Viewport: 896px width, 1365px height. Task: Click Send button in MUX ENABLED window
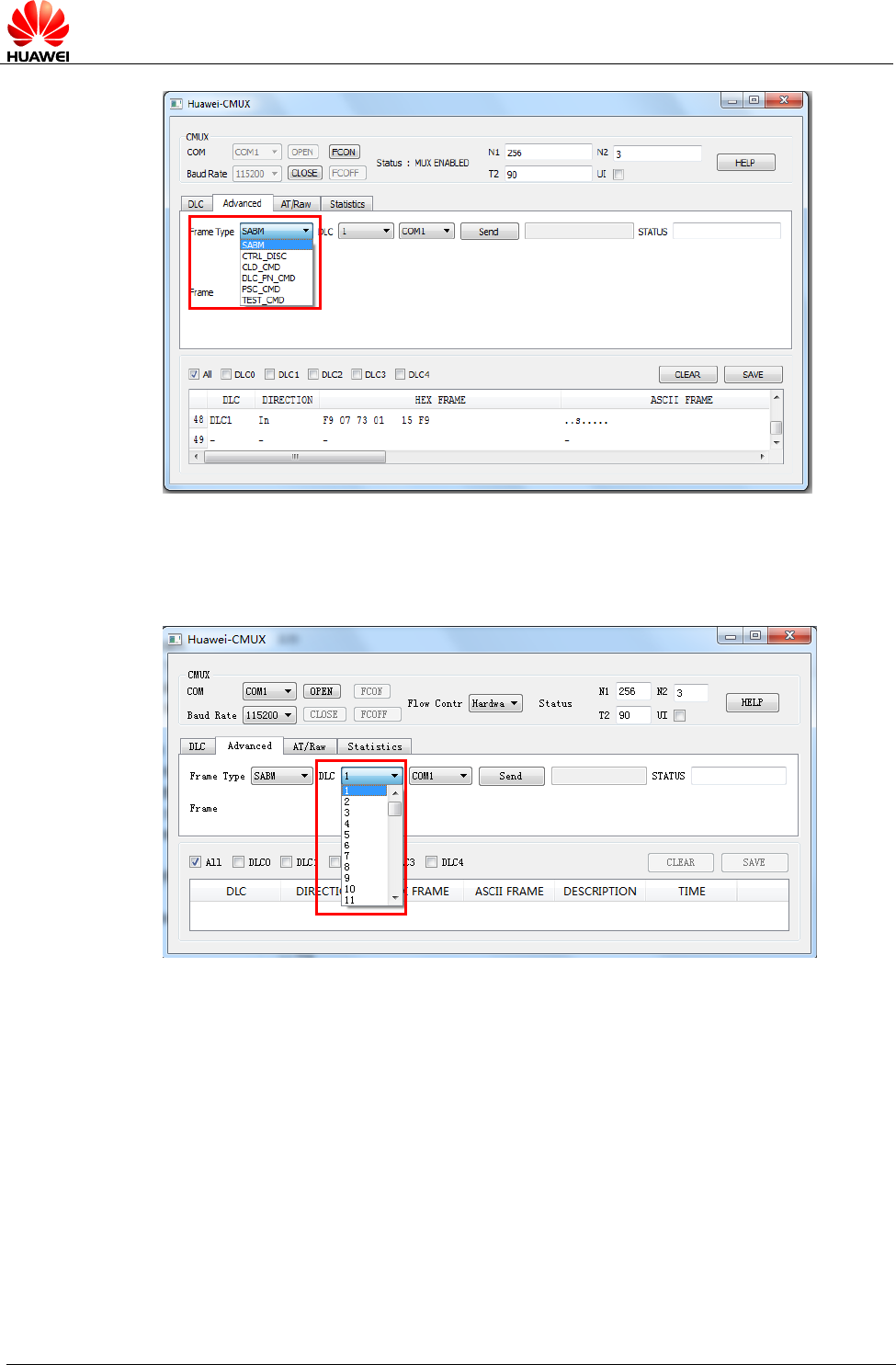coord(489,232)
